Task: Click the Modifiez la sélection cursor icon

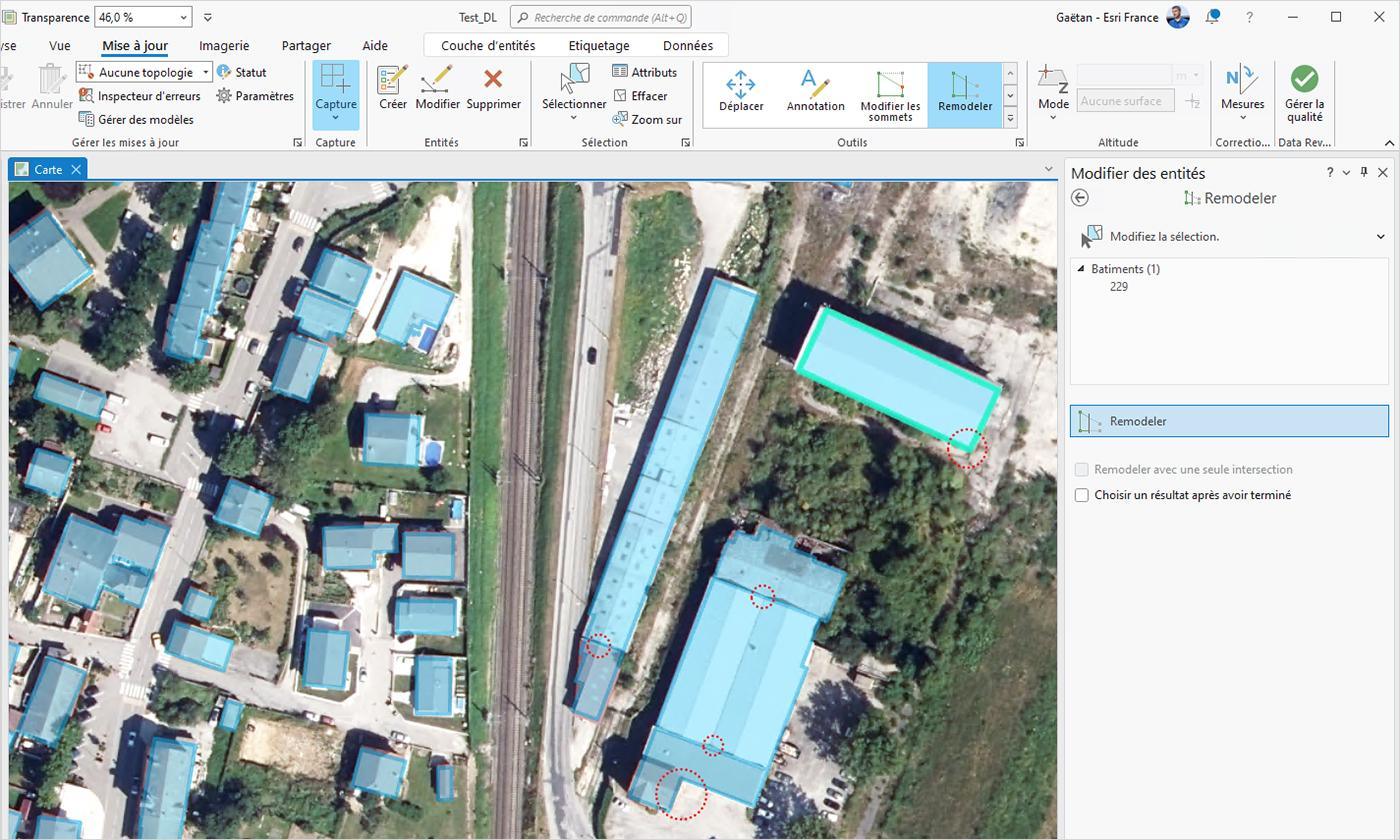Action: [x=1091, y=237]
